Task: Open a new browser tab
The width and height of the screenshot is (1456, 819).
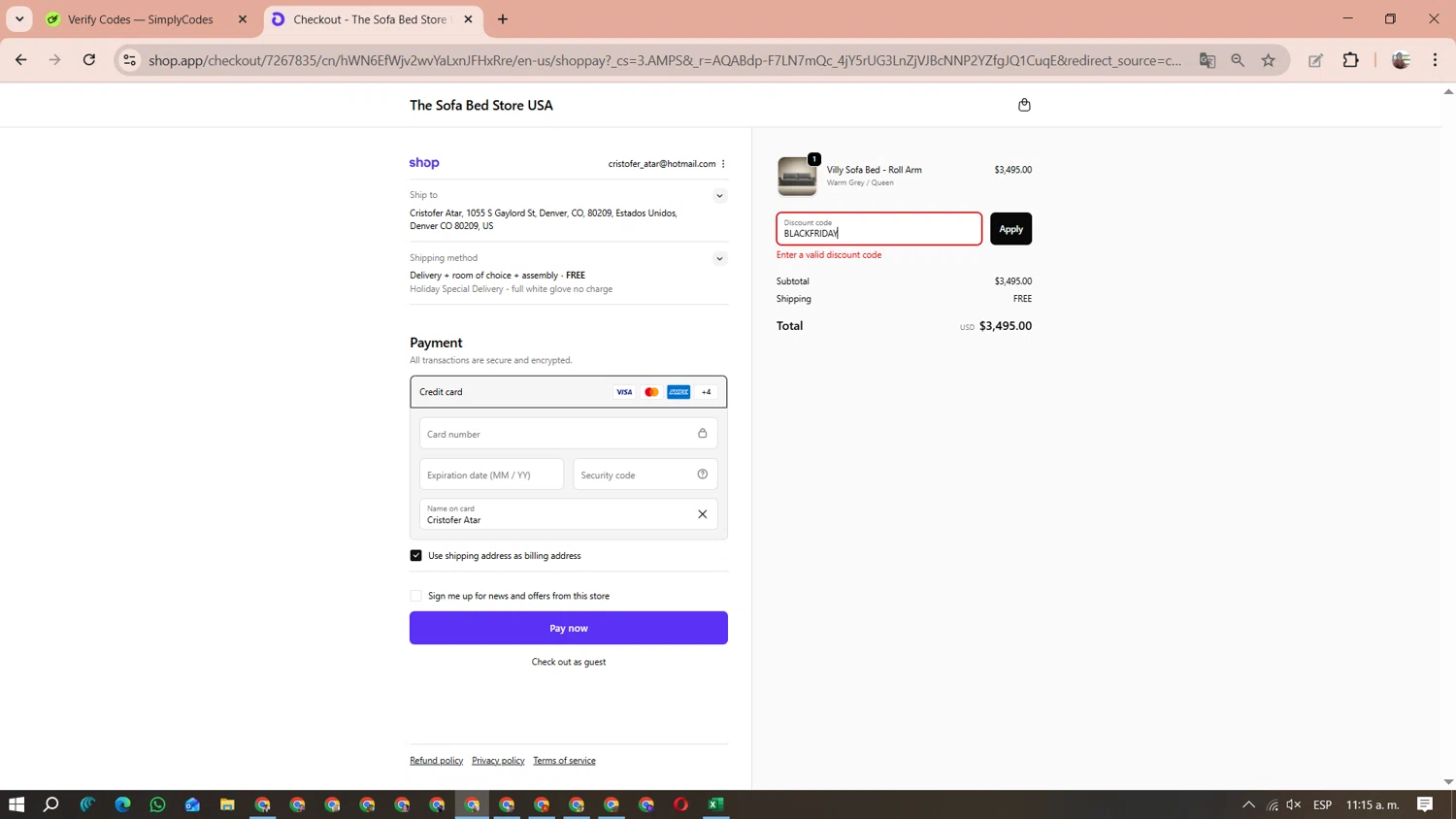Action: (503, 19)
